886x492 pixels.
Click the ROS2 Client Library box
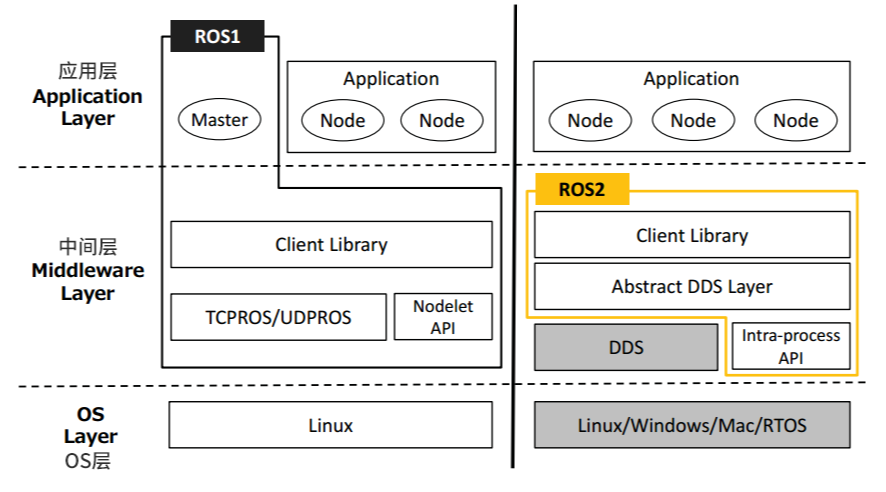[692, 235]
